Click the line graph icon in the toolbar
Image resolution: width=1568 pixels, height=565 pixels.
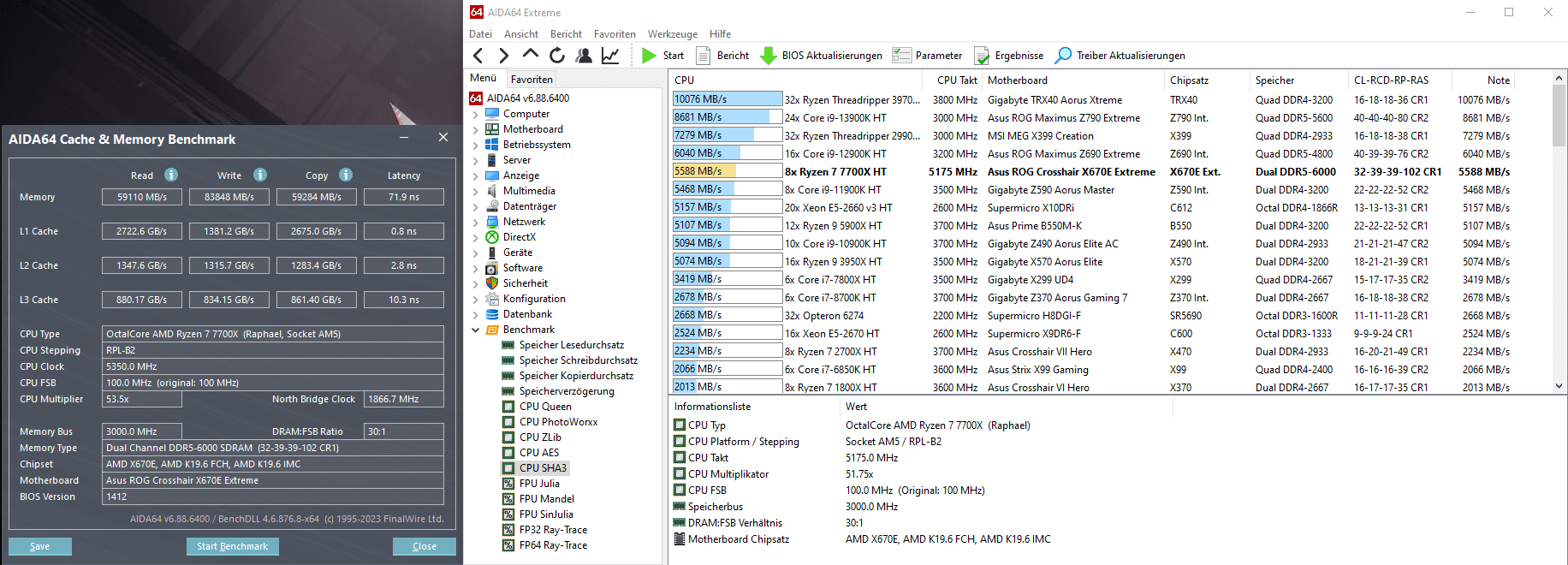[x=610, y=56]
